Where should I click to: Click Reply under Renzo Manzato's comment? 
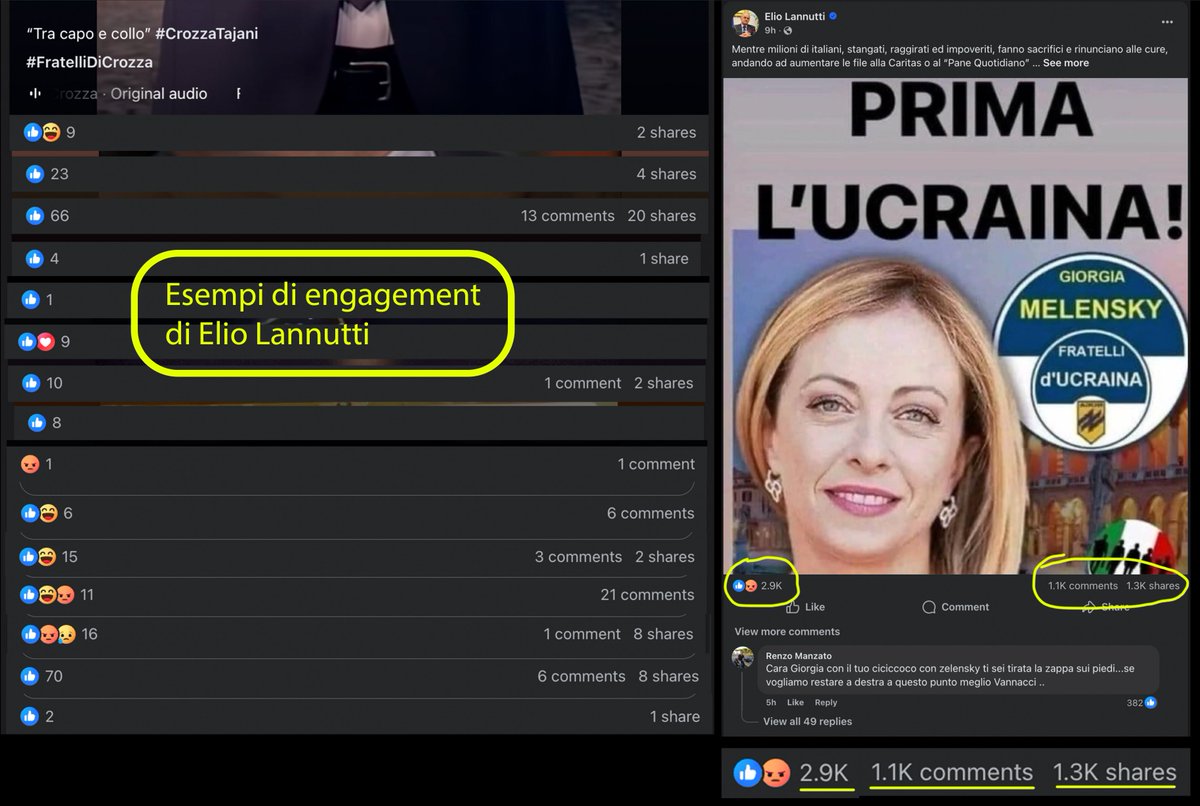[826, 703]
